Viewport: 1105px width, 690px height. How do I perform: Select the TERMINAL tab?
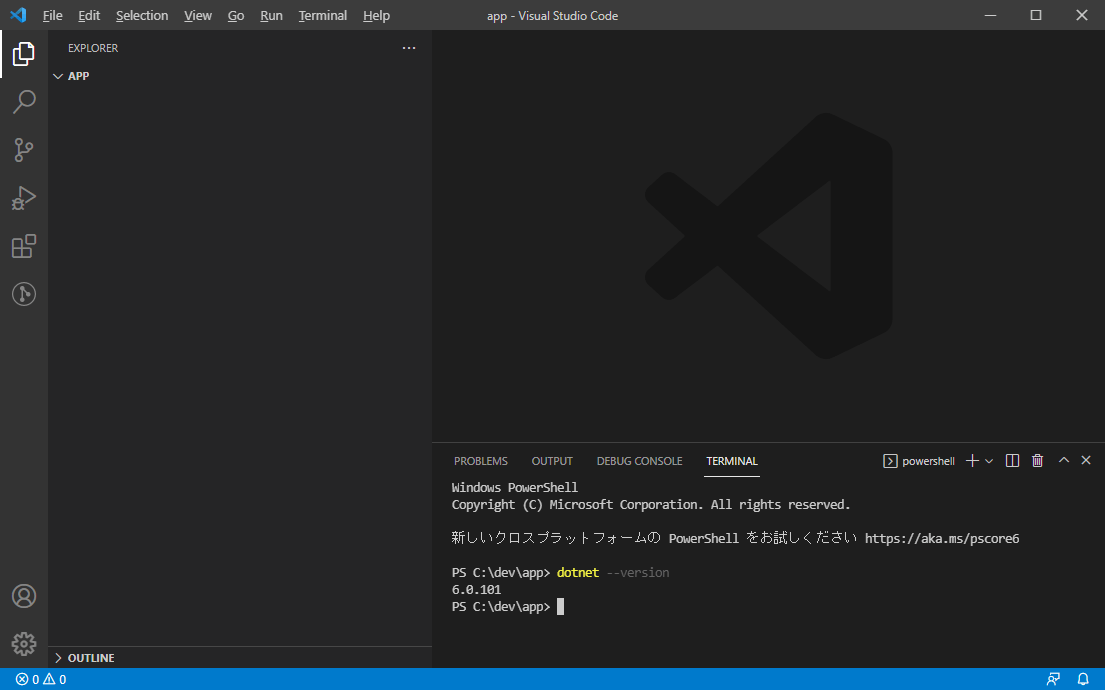coord(731,461)
